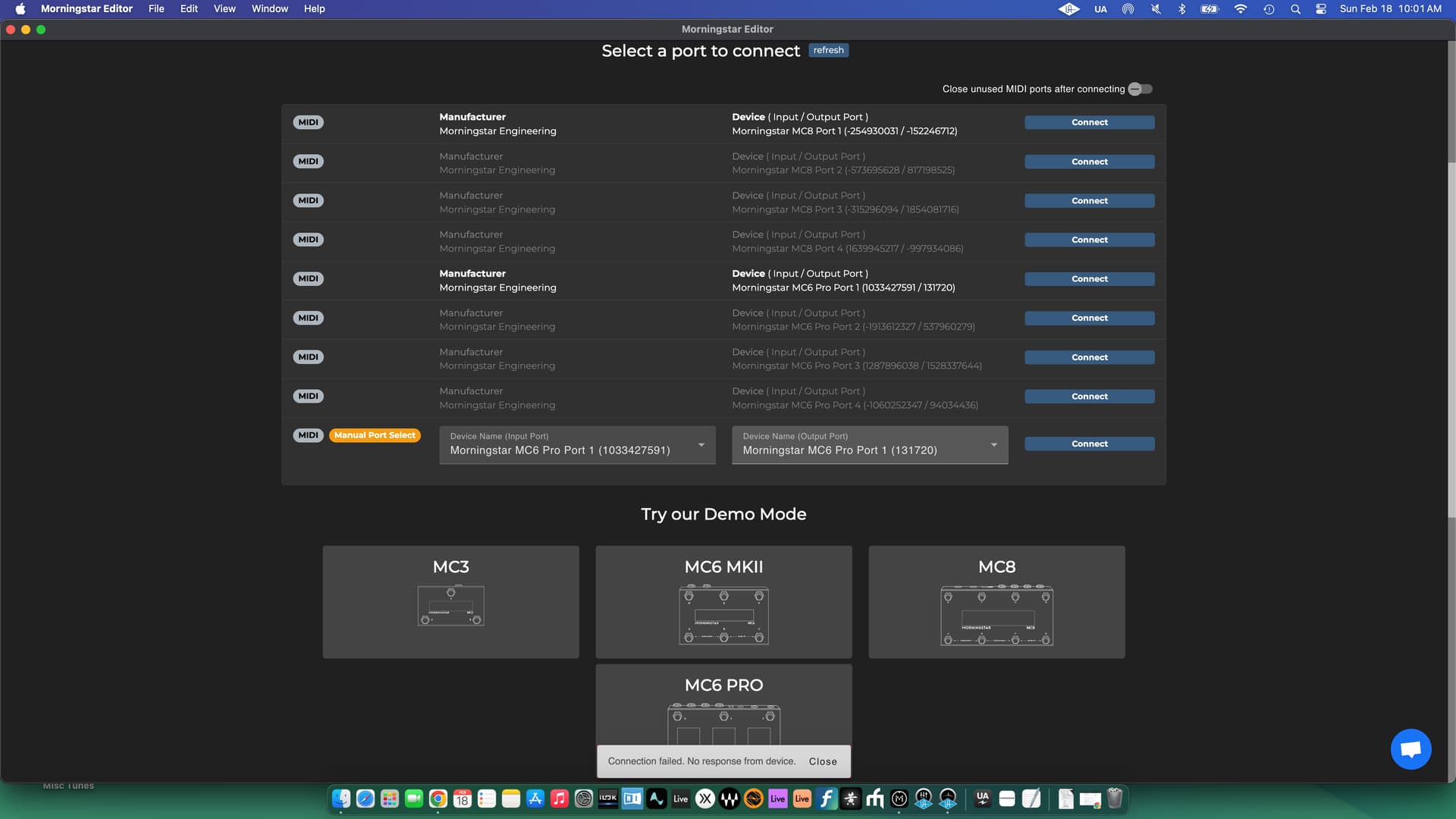The height and width of the screenshot is (819, 1456).
Task: Open iLok License Manager from the dock
Action: coord(608,799)
